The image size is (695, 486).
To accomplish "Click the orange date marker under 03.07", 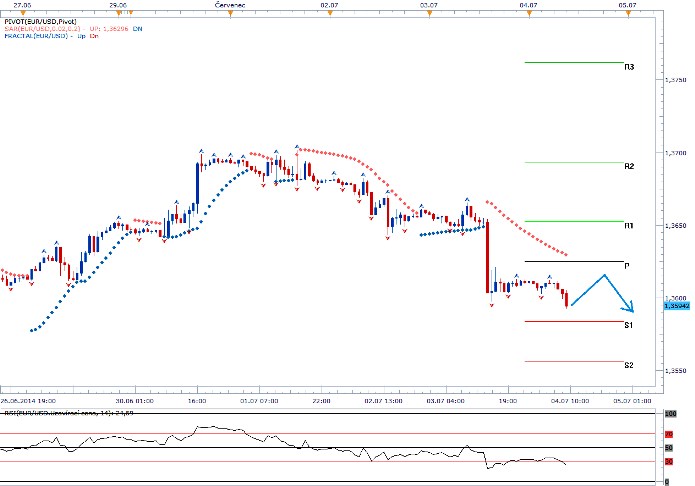I will pos(428,13).
